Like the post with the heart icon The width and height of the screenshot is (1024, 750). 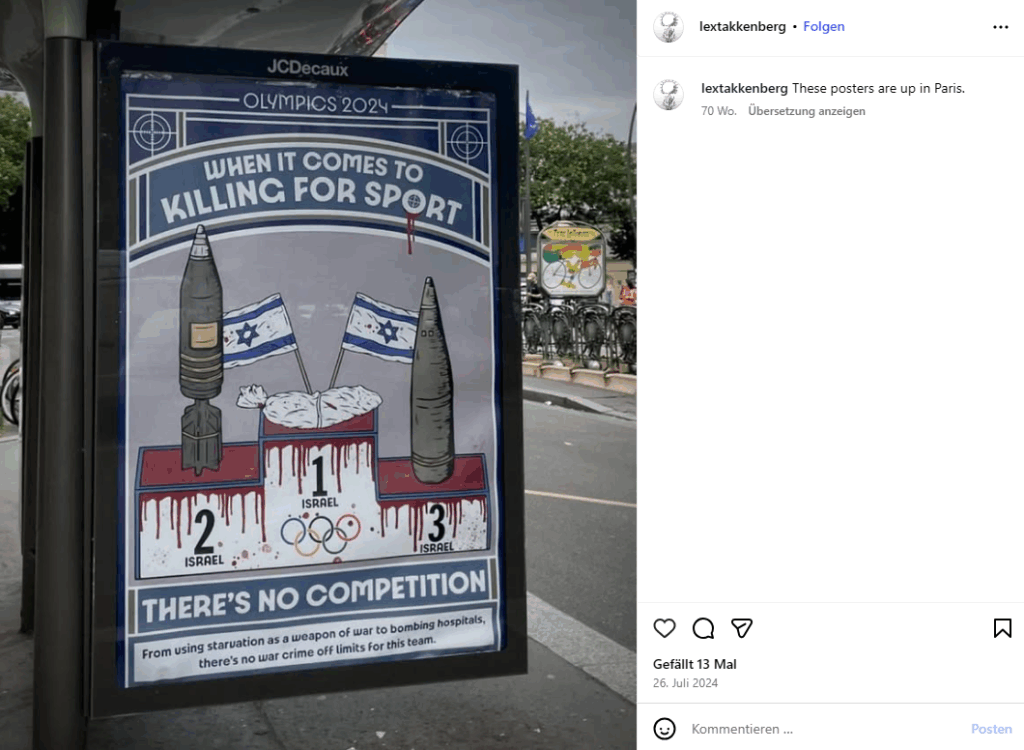click(664, 628)
